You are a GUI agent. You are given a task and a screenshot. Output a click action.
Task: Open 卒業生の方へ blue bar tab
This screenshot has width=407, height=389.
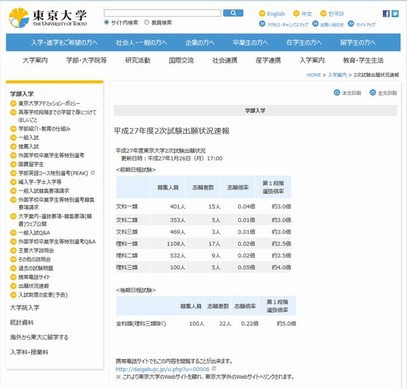pos(250,43)
